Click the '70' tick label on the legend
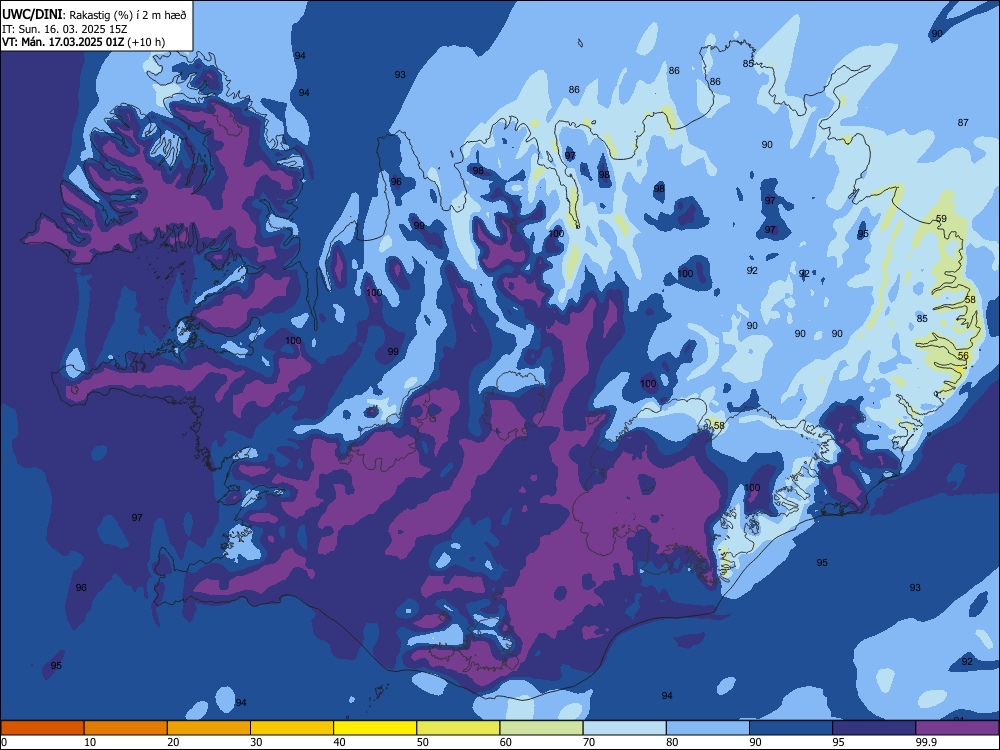The height and width of the screenshot is (750, 1000). pyautogui.click(x=589, y=742)
